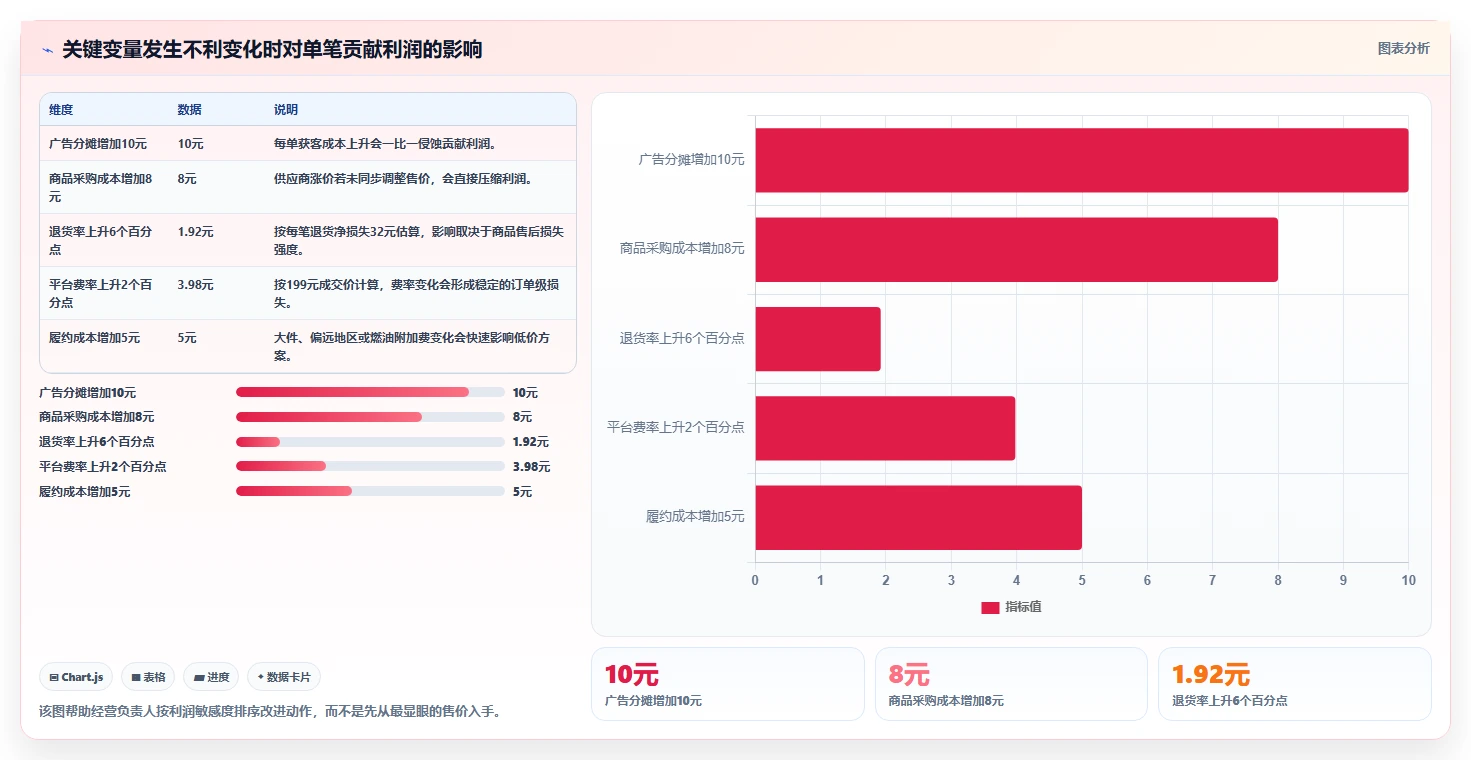Click the 平台费率上升2个百分点 chart bar
Image resolution: width=1471 pixels, height=760 pixels.
pyautogui.click(x=885, y=428)
